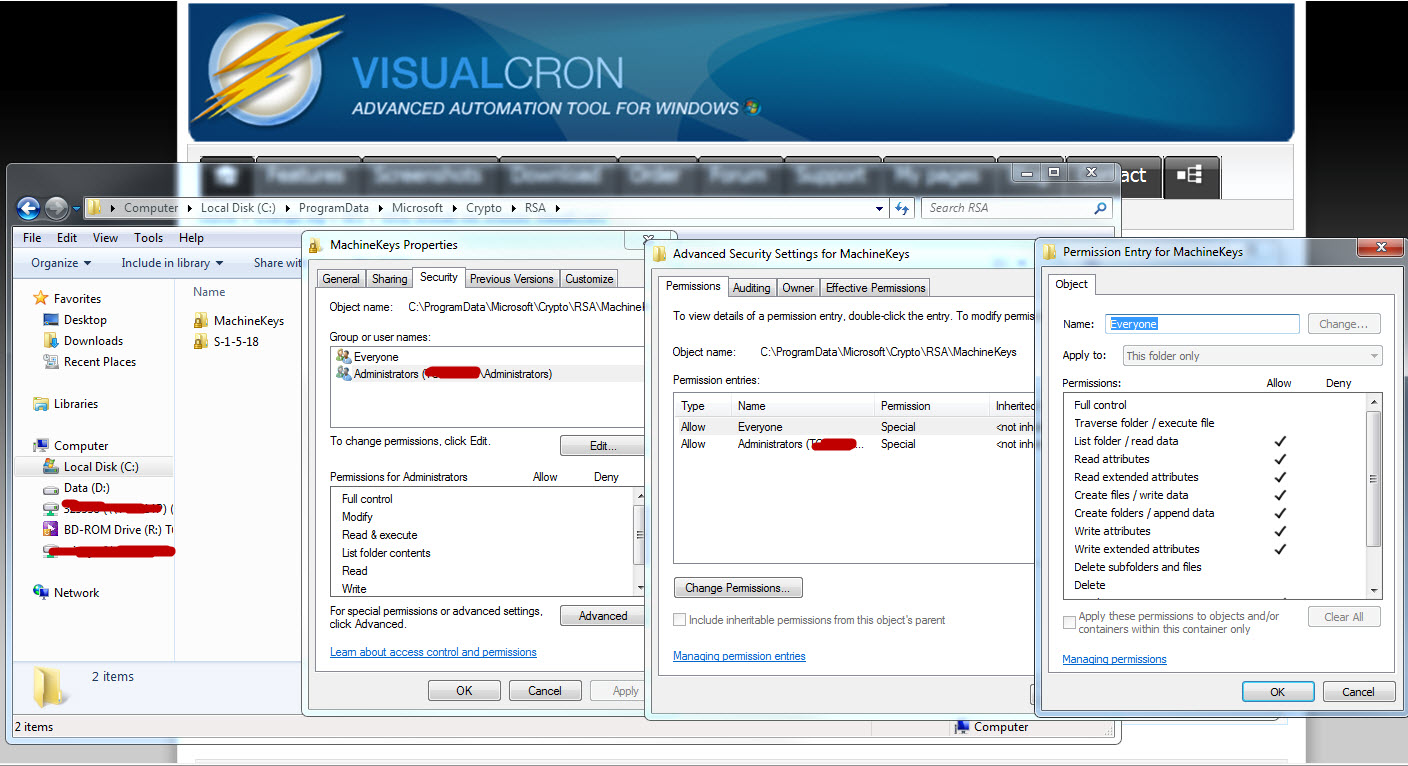
Task: Expand the Organize dropdown menu
Action: coord(61,263)
